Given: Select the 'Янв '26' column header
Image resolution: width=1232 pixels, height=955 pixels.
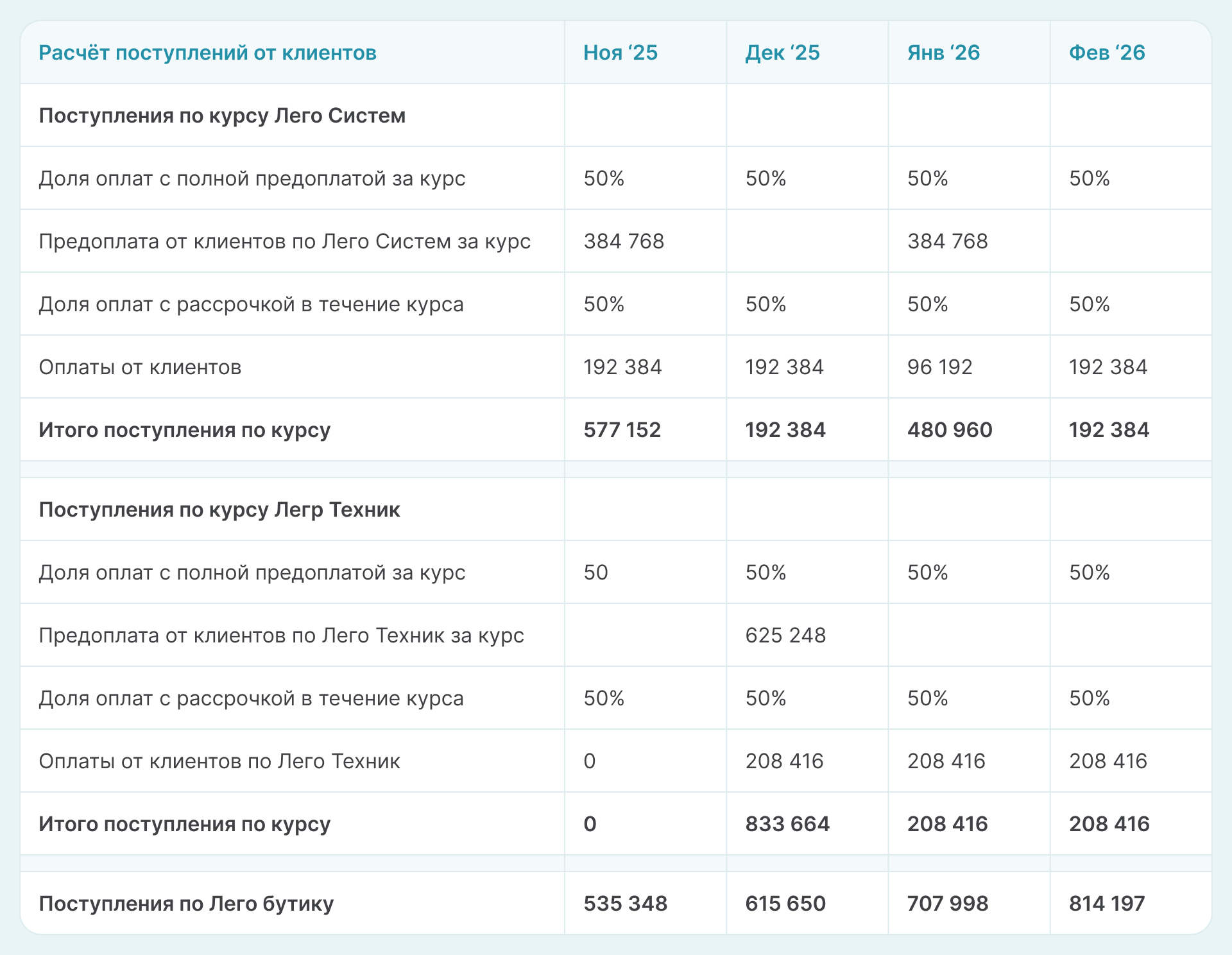Looking at the screenshot, I should (x=943, y=53).
